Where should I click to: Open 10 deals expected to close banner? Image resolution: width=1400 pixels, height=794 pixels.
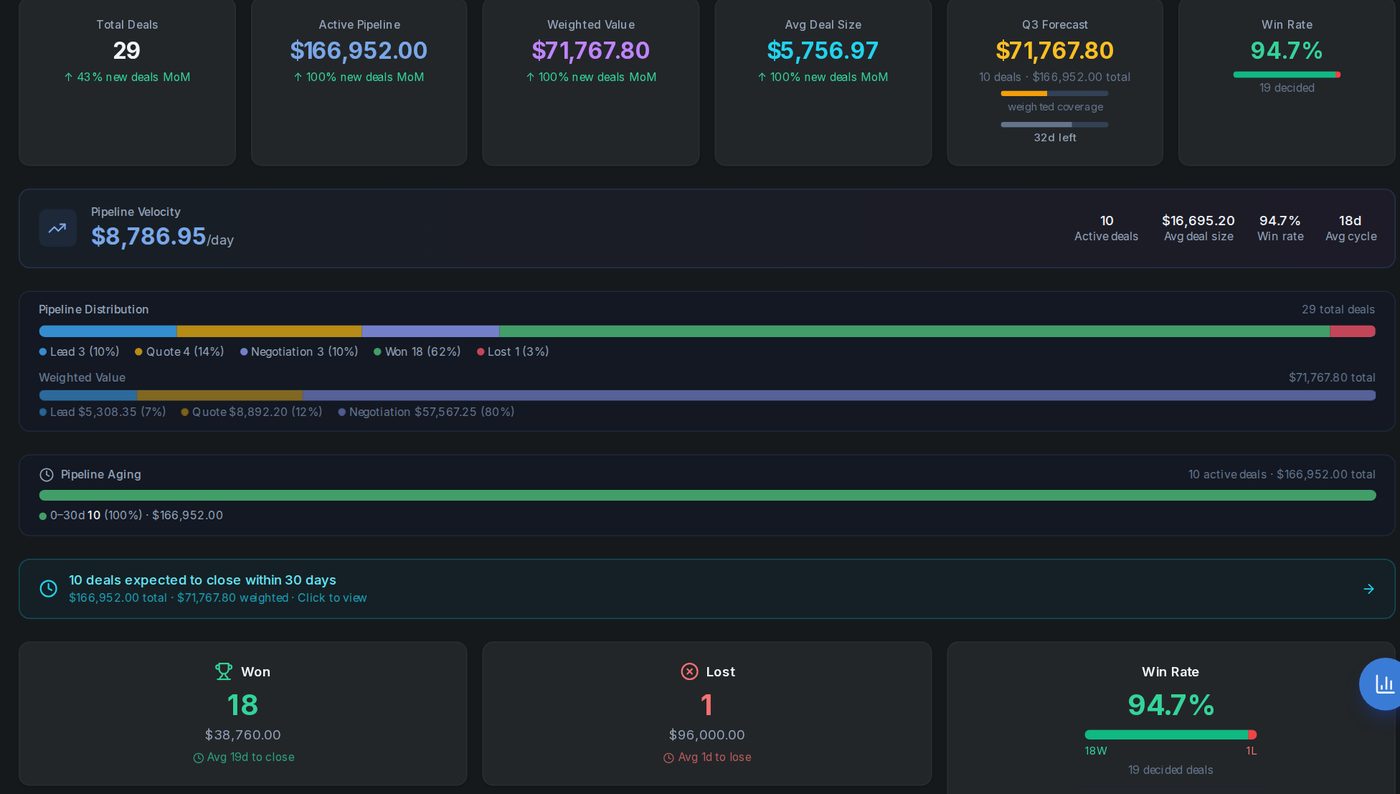(707, 588)
